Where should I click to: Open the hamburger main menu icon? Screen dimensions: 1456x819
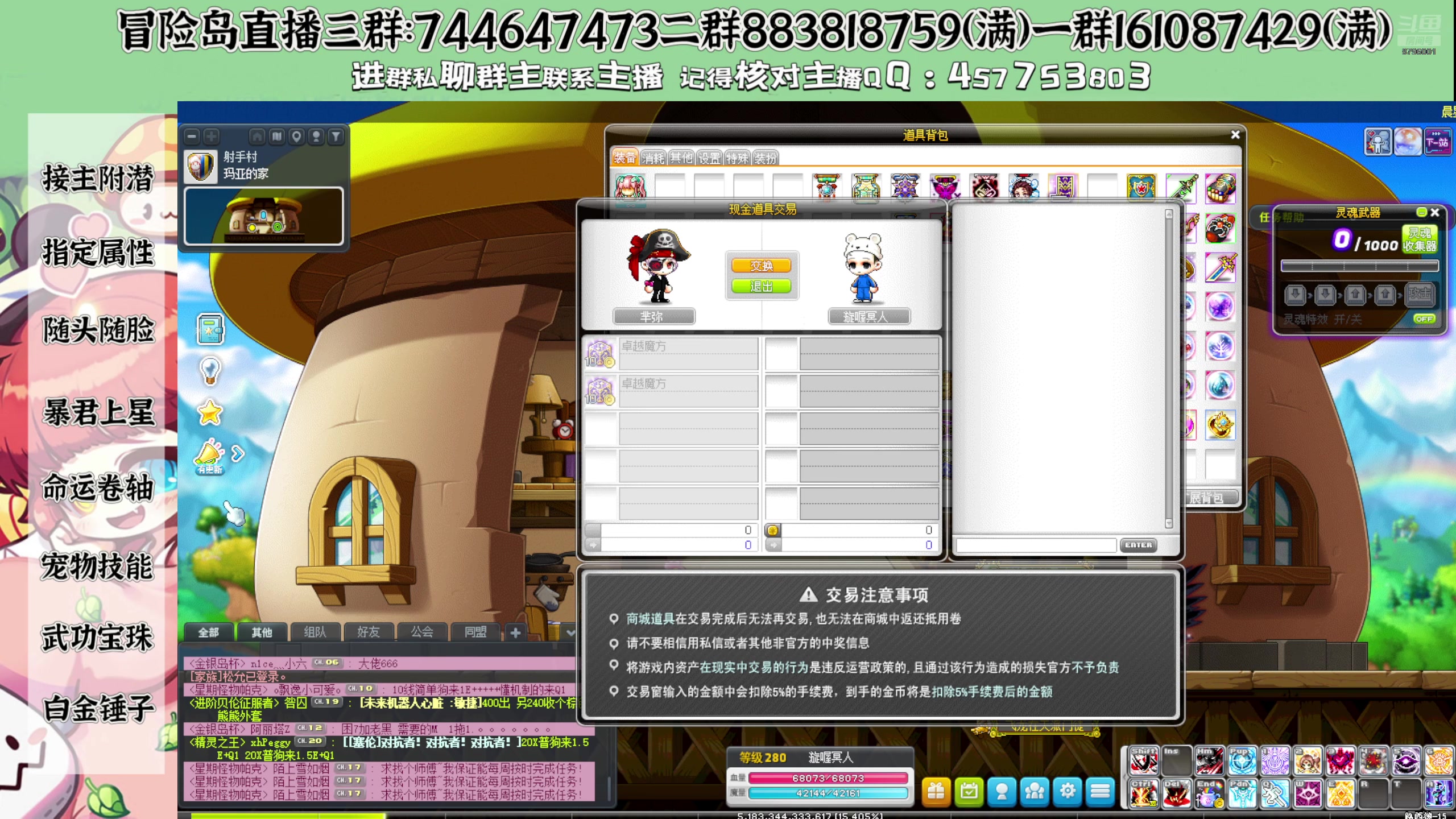click(x=1101, y=791)
